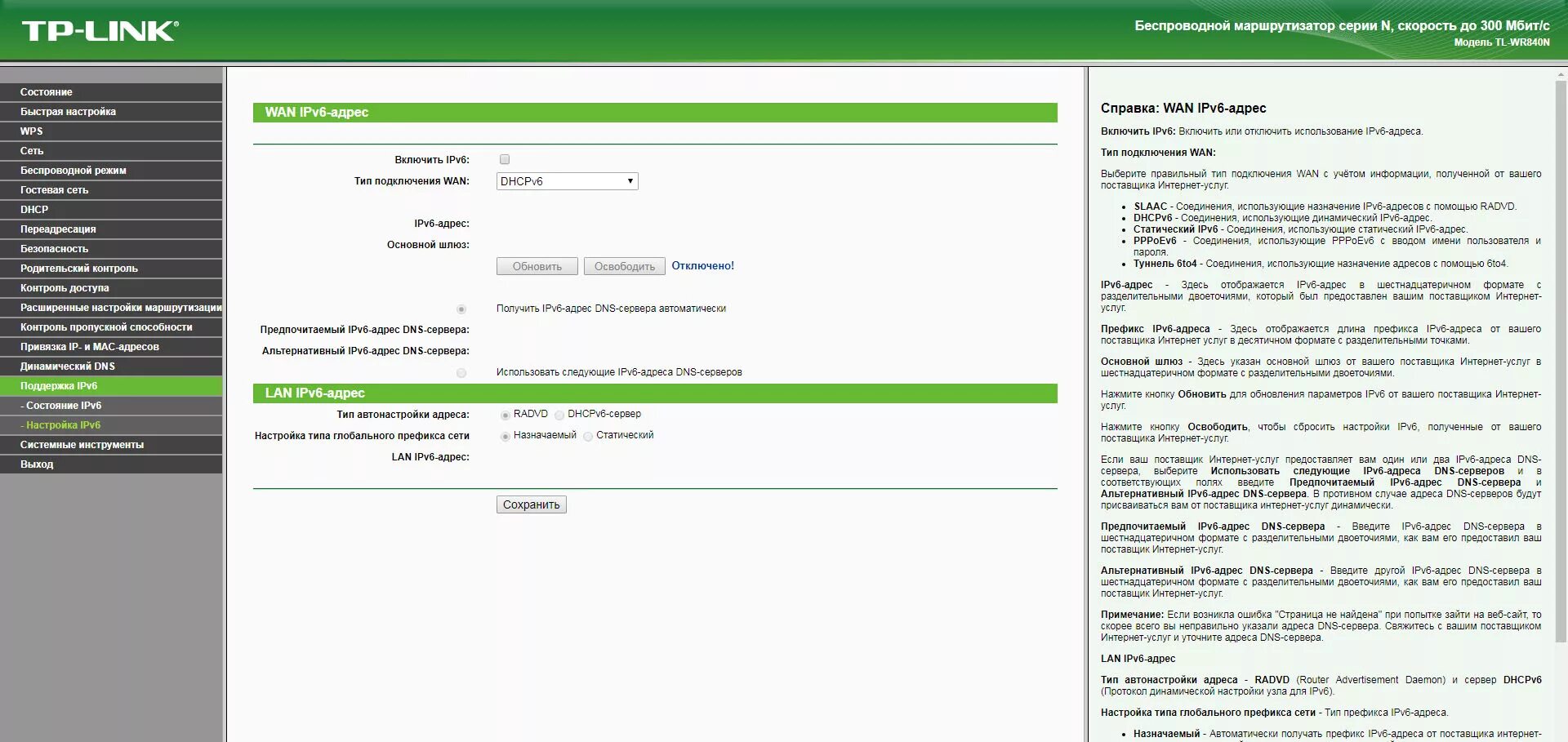The image size is (1568, 742).
Task: Select automatic IPv6 DNS server radio
Action: tap(461, 309)
